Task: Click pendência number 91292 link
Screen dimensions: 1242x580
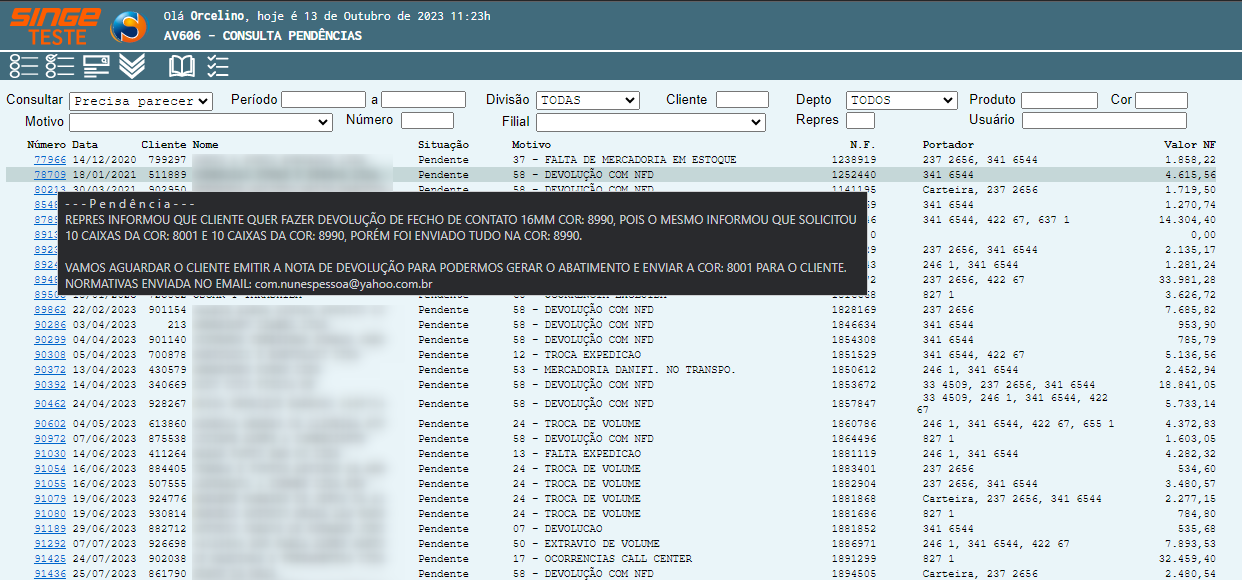Action: pos(50,544)
